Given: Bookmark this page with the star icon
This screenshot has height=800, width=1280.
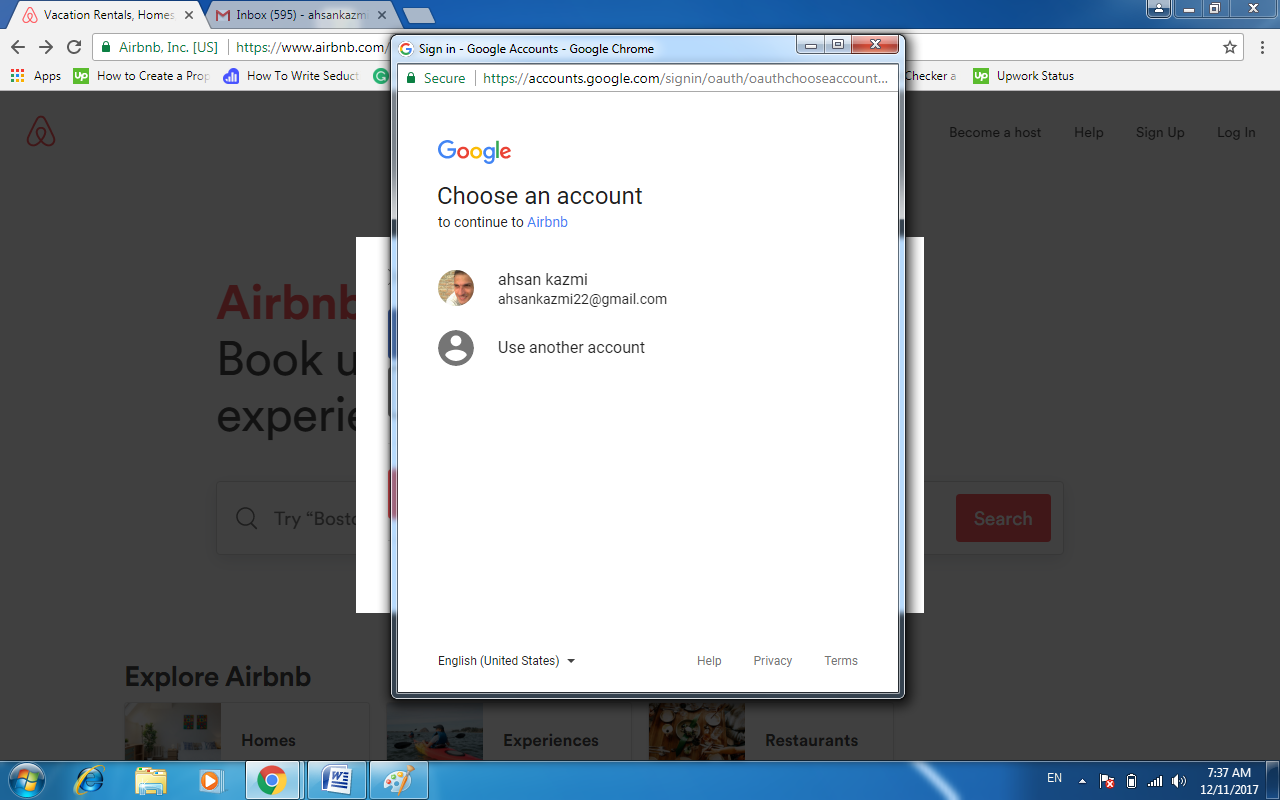Looking at the screenshot, I should [x=1230, y=47].
